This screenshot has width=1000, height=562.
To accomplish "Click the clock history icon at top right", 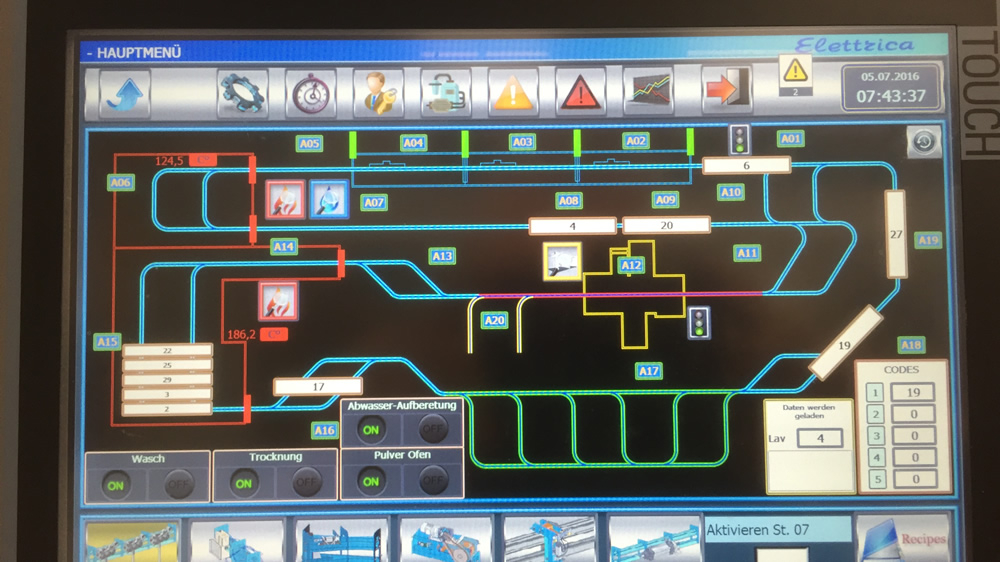I will click(923, 142).
